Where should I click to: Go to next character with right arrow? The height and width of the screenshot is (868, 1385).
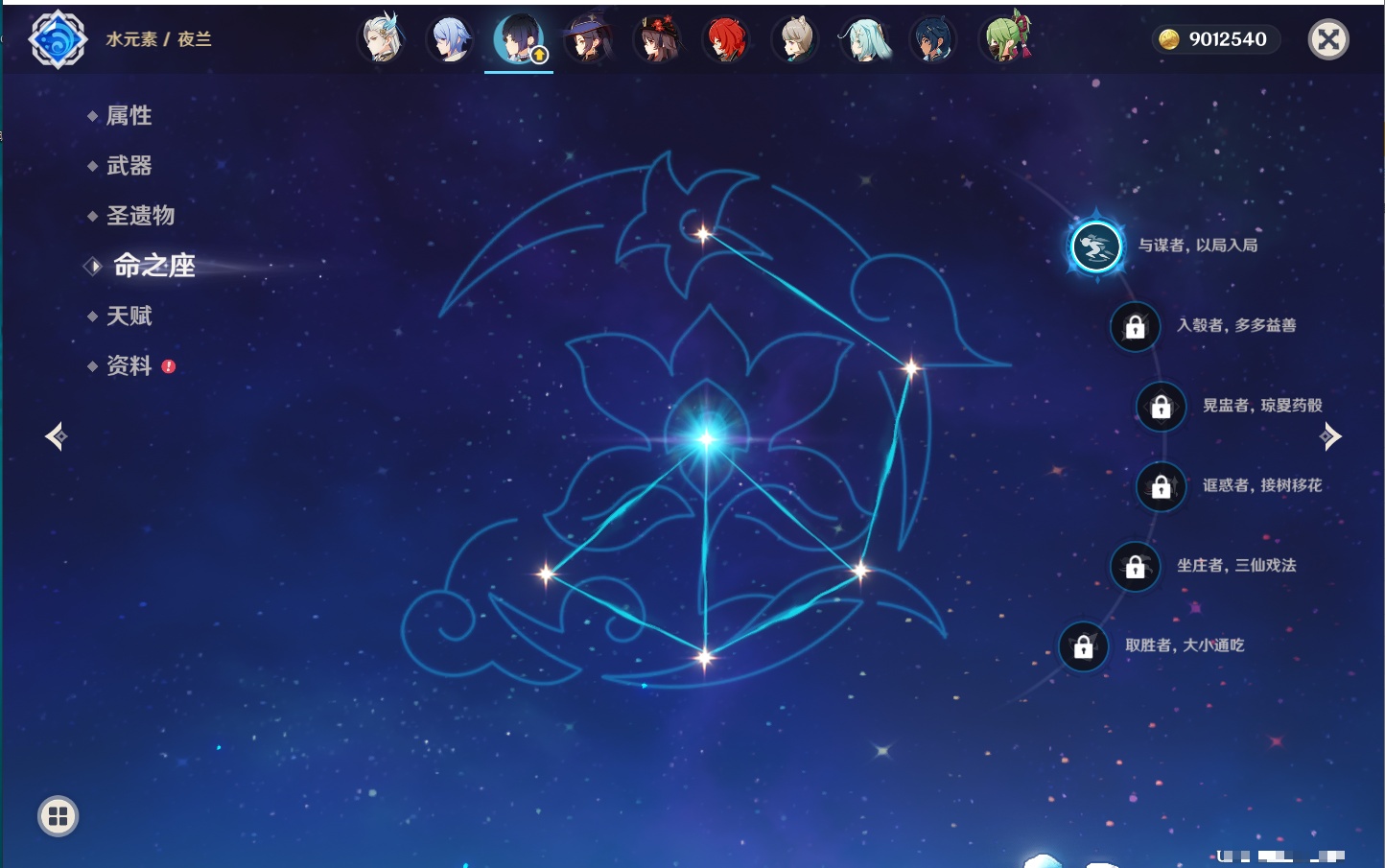[x=1330, y=436]
